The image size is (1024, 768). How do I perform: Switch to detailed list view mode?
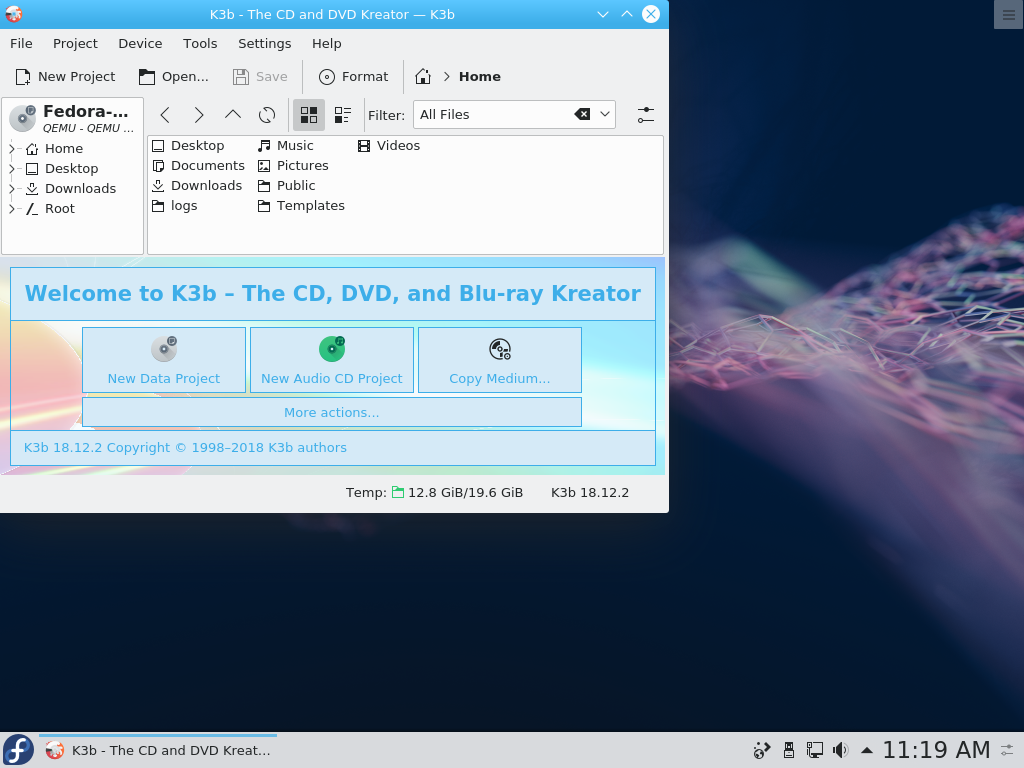point(343,115)
